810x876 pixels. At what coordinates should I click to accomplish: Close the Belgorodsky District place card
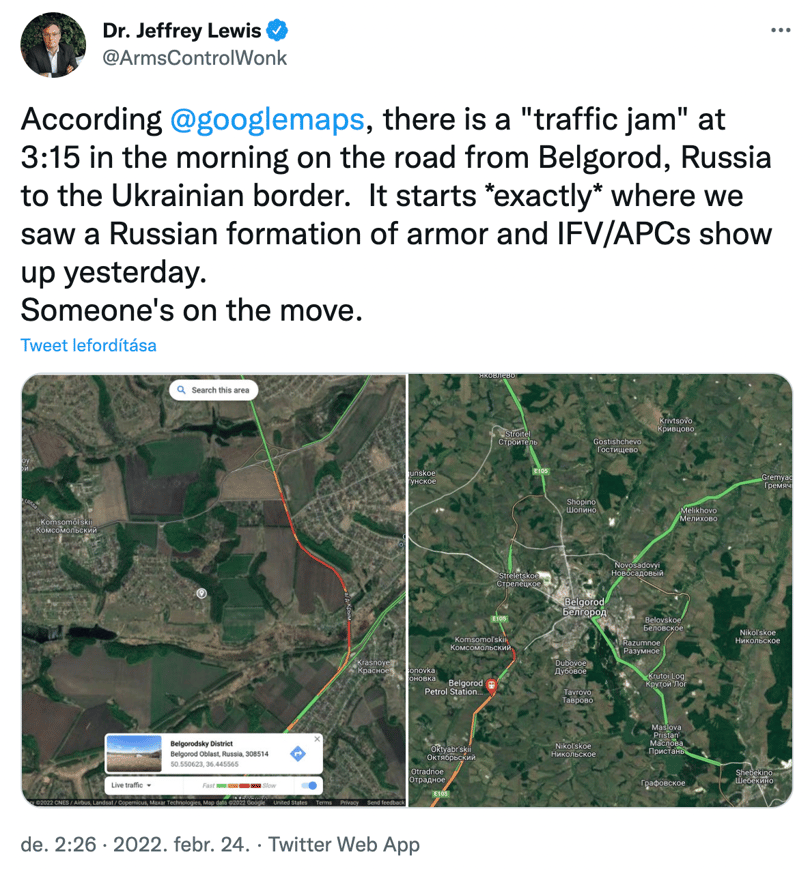(317, 739)
